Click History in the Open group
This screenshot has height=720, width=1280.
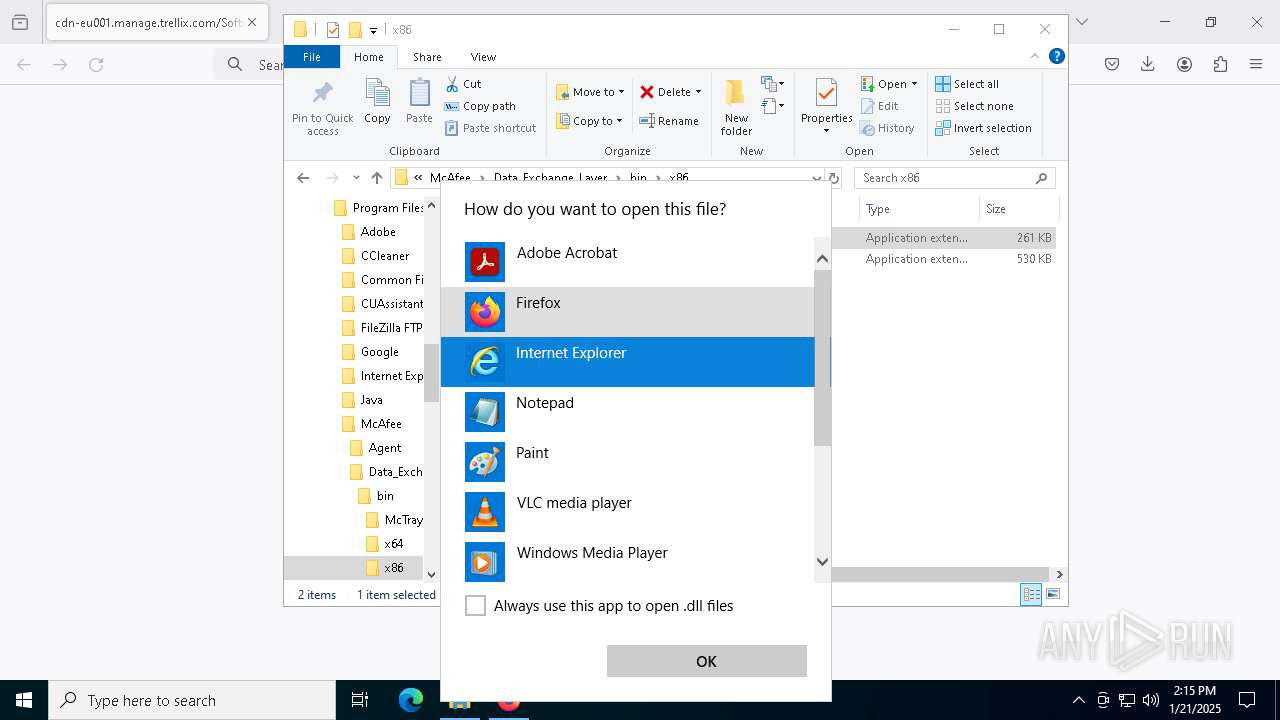pos(887,128)
